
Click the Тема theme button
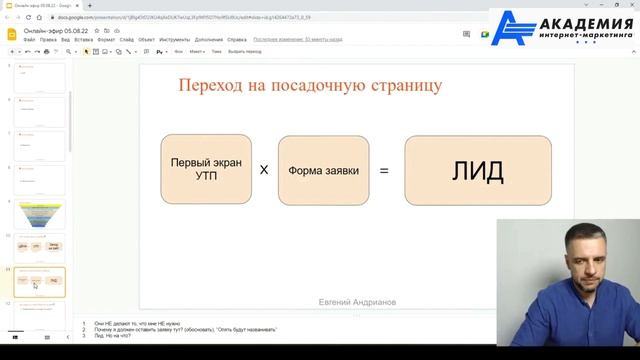pyautogui.click(x=216, y=52)
